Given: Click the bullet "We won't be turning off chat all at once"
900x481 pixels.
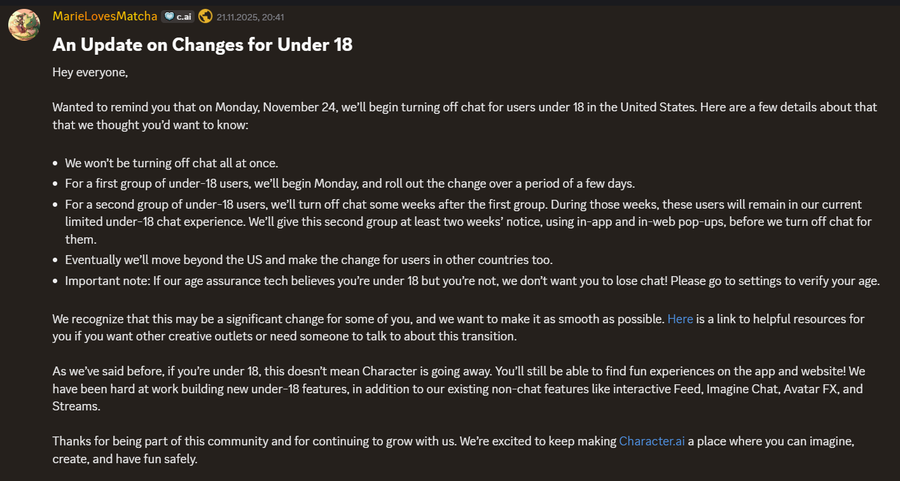Looking at the screenshot, I should [x=171, y=162].
